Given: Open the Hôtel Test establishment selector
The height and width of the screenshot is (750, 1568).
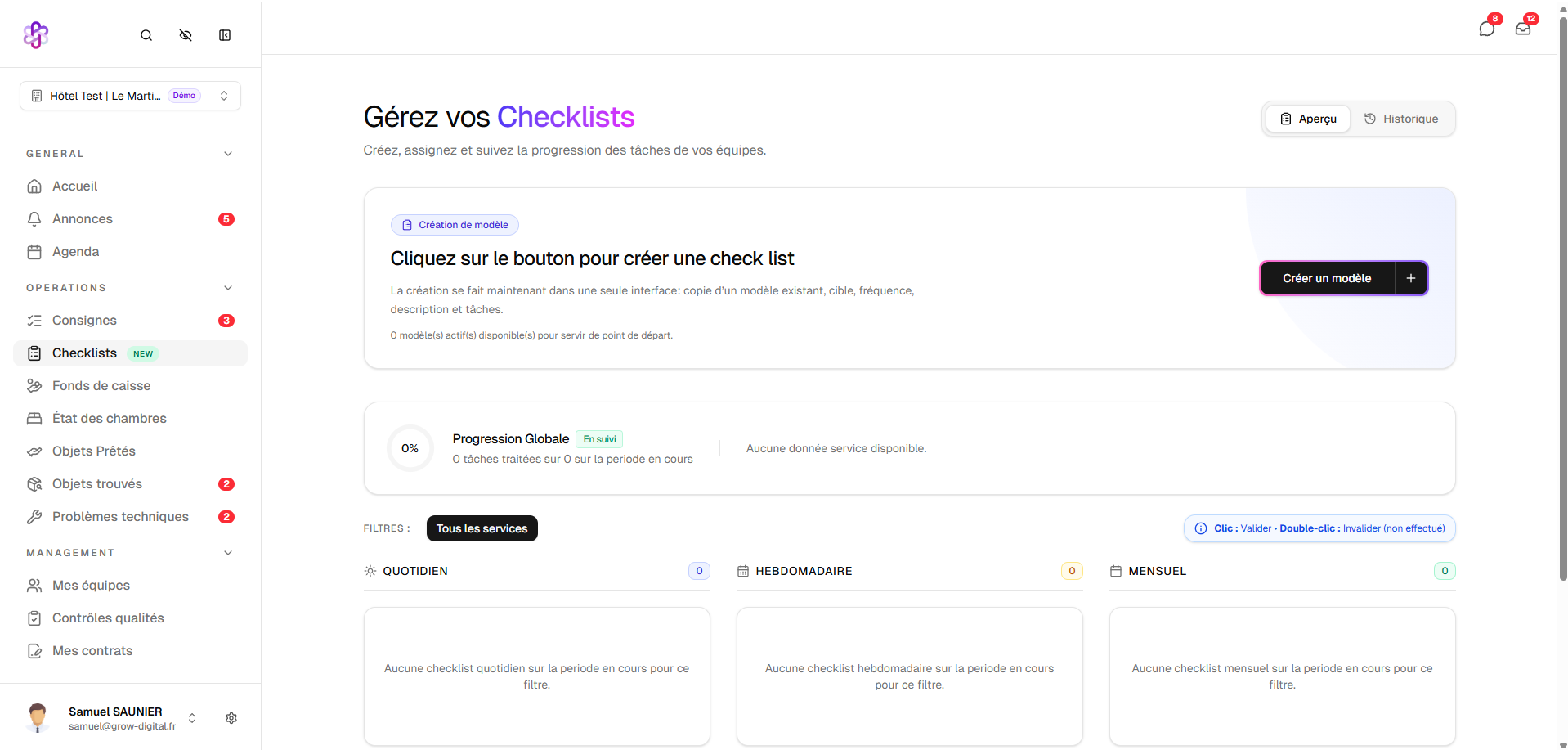Looking at the screenshot, I should click(130, 96).
